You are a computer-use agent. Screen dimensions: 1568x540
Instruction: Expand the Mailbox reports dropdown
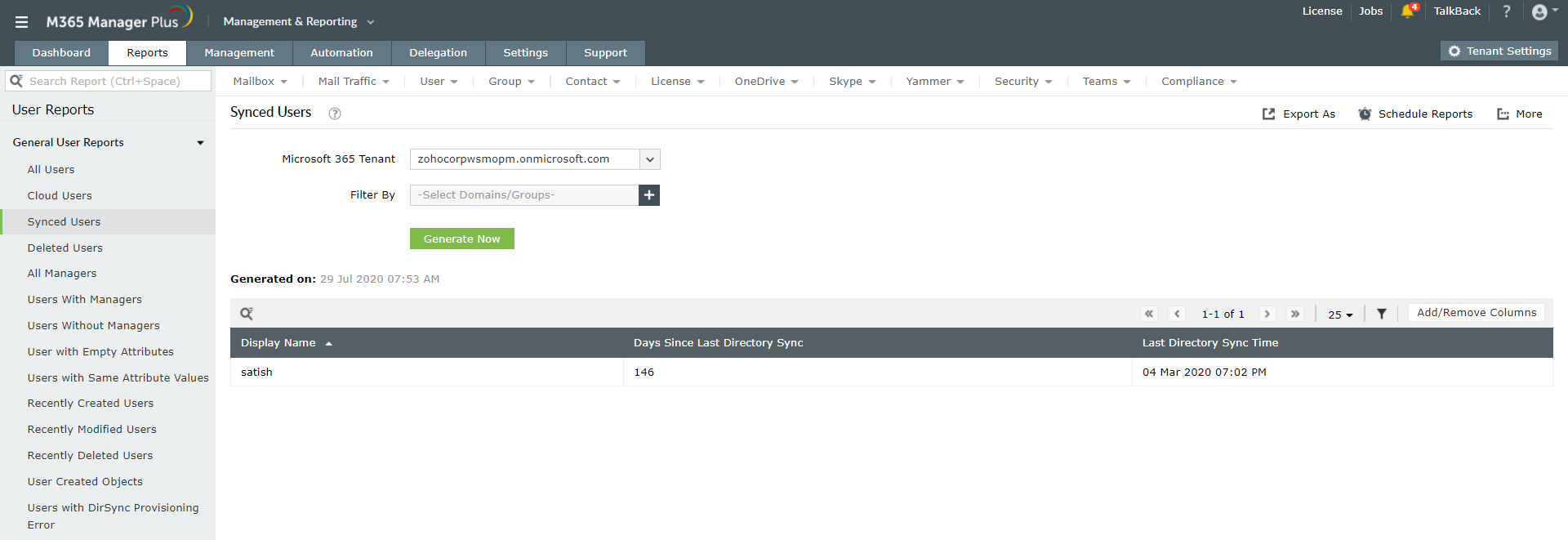point(260,82)
